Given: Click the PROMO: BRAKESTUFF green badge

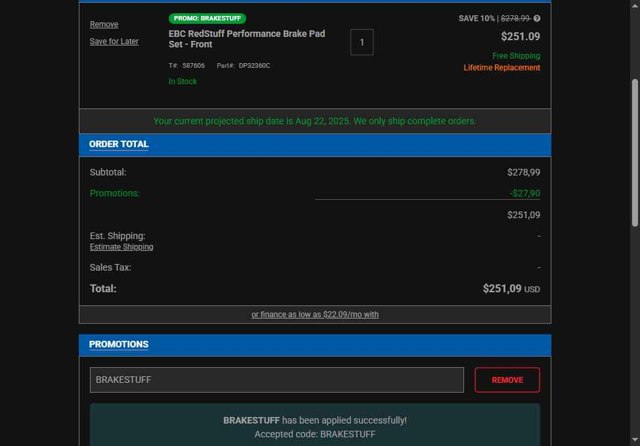Looking at the screenshot, I should [207, 18].
